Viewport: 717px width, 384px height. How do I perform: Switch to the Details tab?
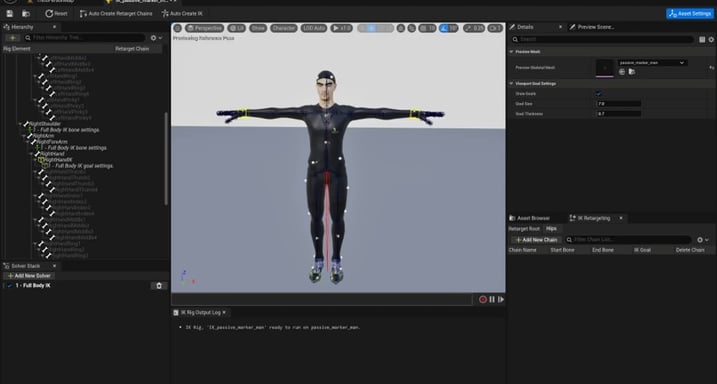[x=525, y=27]
